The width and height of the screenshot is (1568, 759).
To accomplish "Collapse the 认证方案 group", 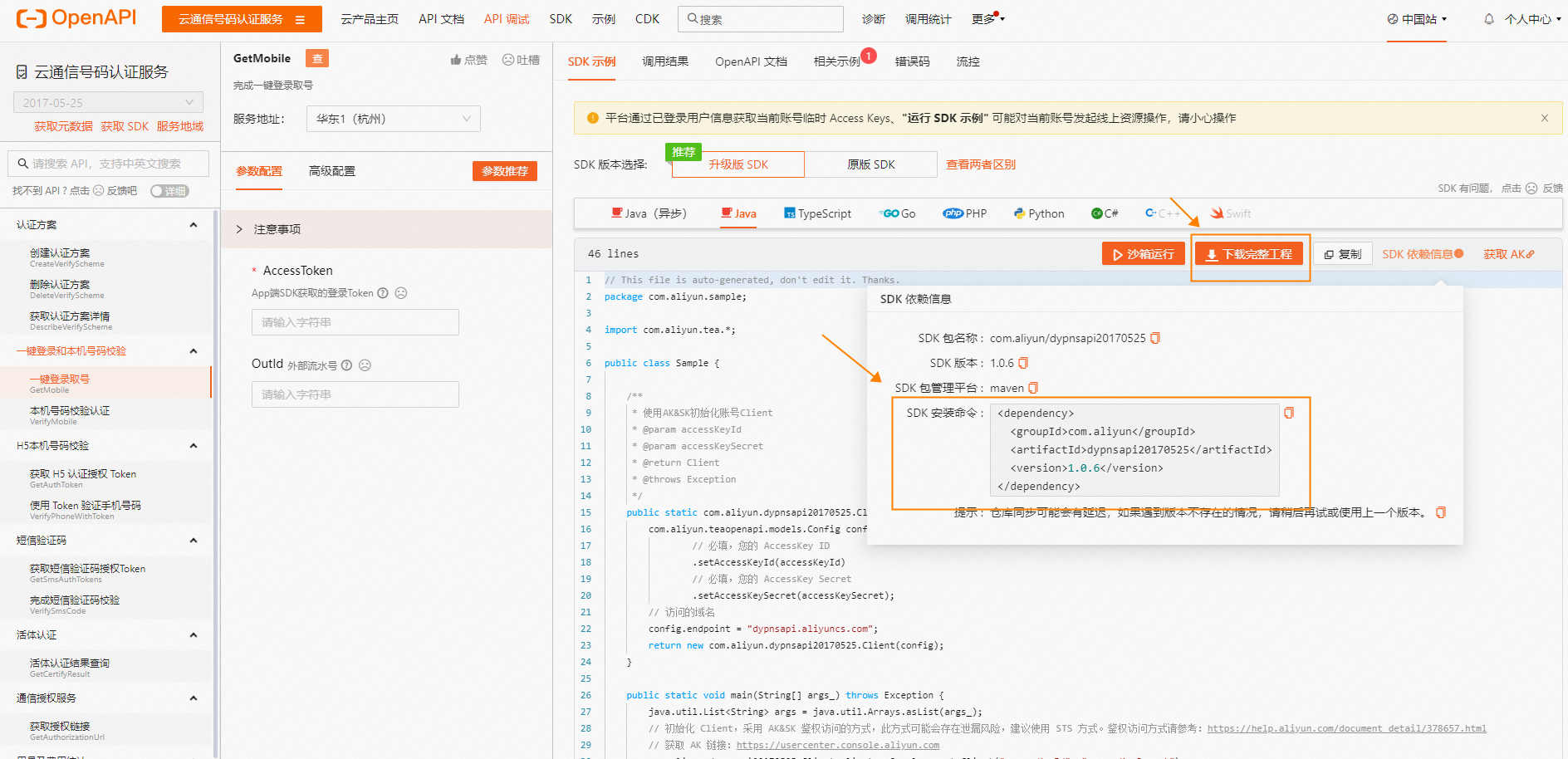I will [194, 225].
